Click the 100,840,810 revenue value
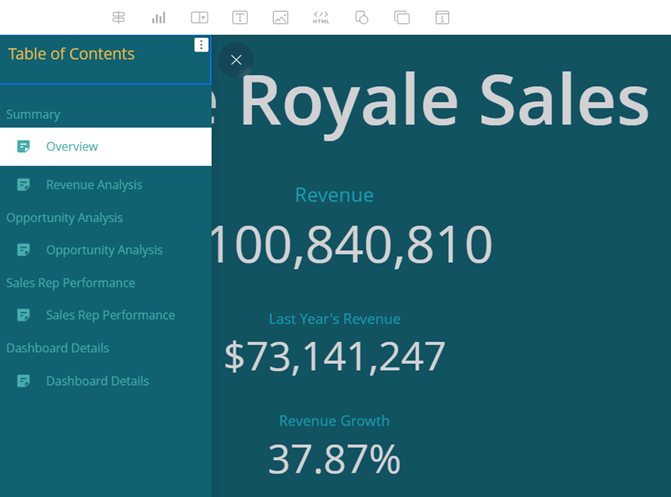Screen dimensions: 671x497 pos(352,245)
